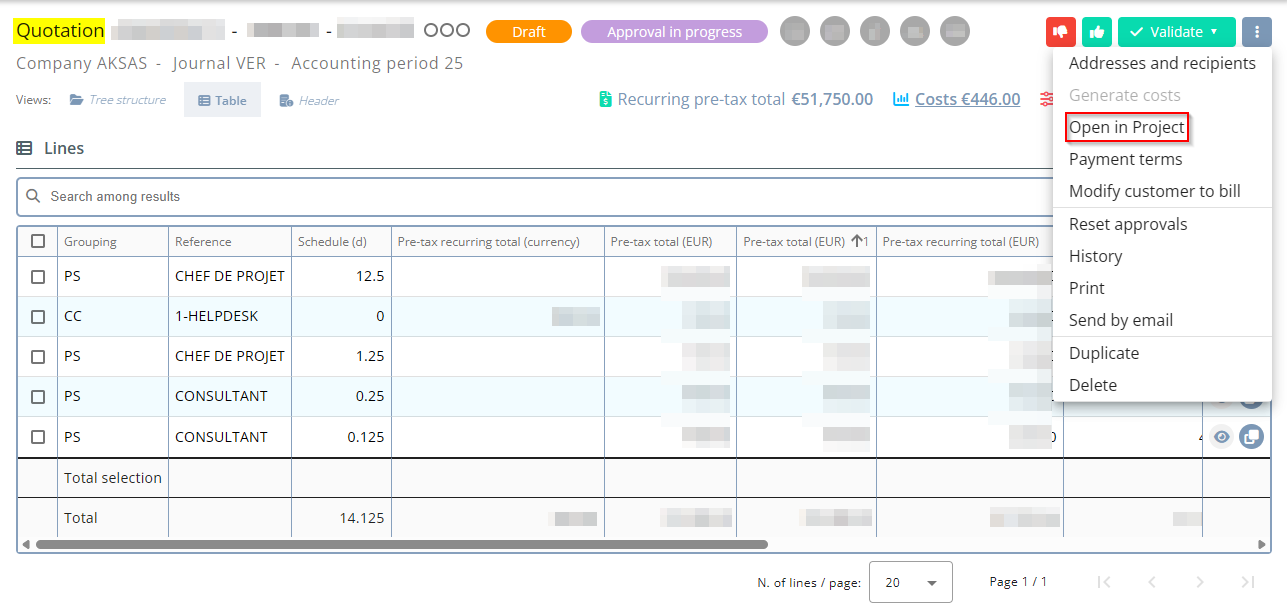The width and height of the screenshot is (1287, 613).
Task: Click the red thumbs-down reject button
Action: 1060,32
